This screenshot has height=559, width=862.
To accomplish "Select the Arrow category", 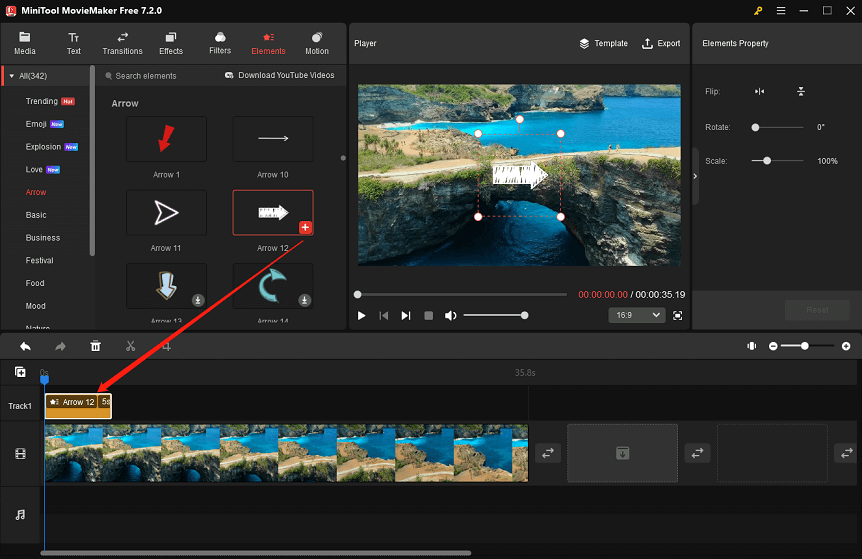I will [x=36, y=192].
